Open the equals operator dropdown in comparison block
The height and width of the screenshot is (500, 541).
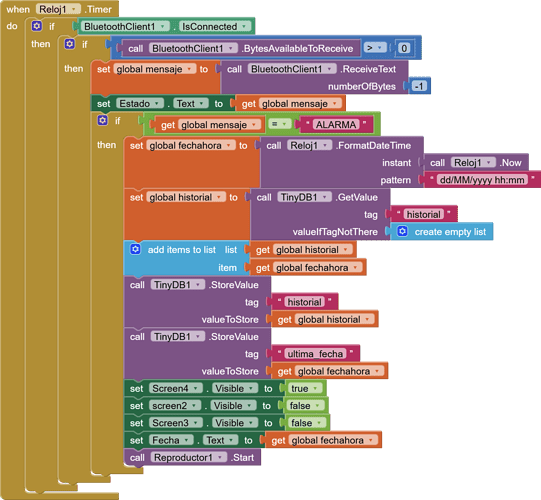click(x=280, y=124)
